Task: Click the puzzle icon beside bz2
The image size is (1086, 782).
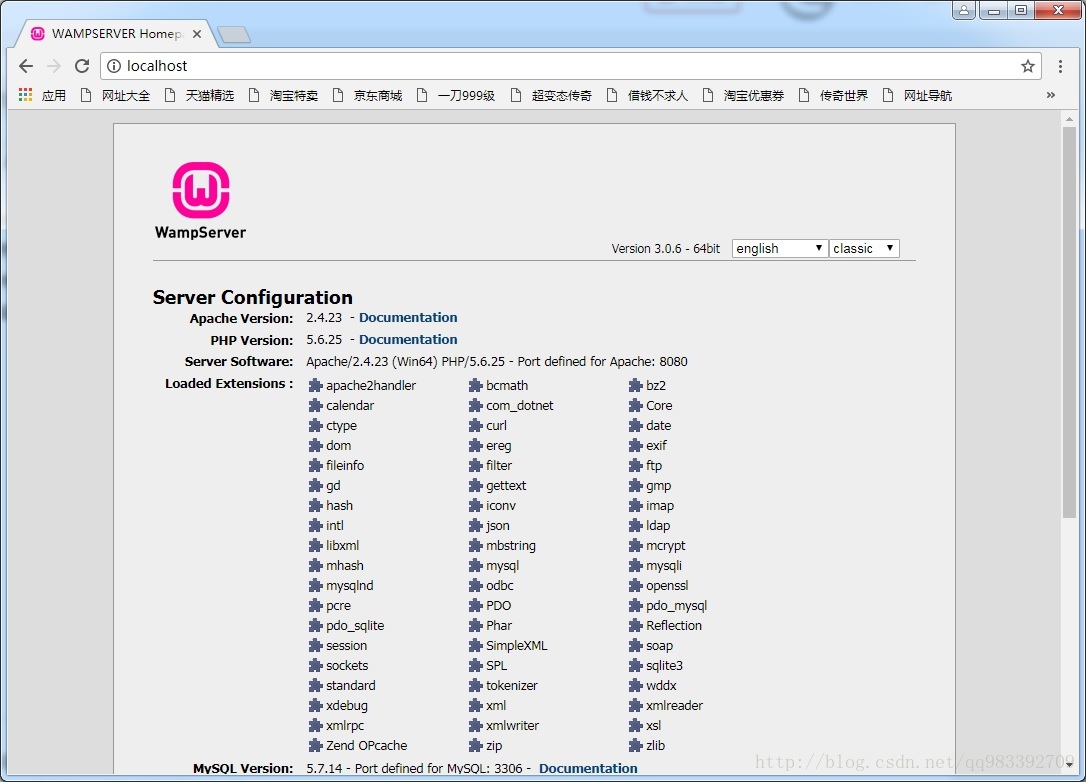Action: click(x=635, y=385)
